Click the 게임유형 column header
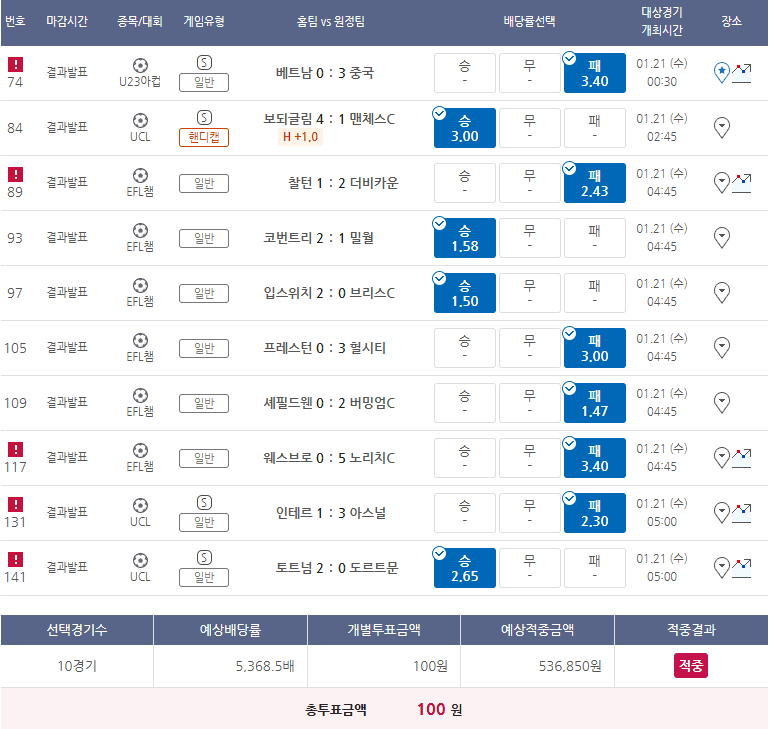Image resolution: width=770 pixels, height=729 pixels. pos(204,21)
